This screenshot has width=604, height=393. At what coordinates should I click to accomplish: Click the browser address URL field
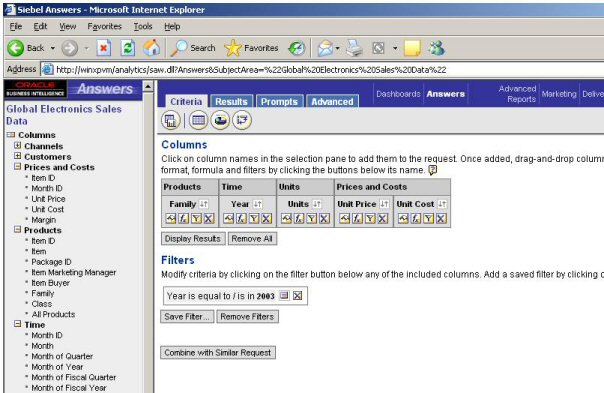pyautogui.click(x=251, y=70)
